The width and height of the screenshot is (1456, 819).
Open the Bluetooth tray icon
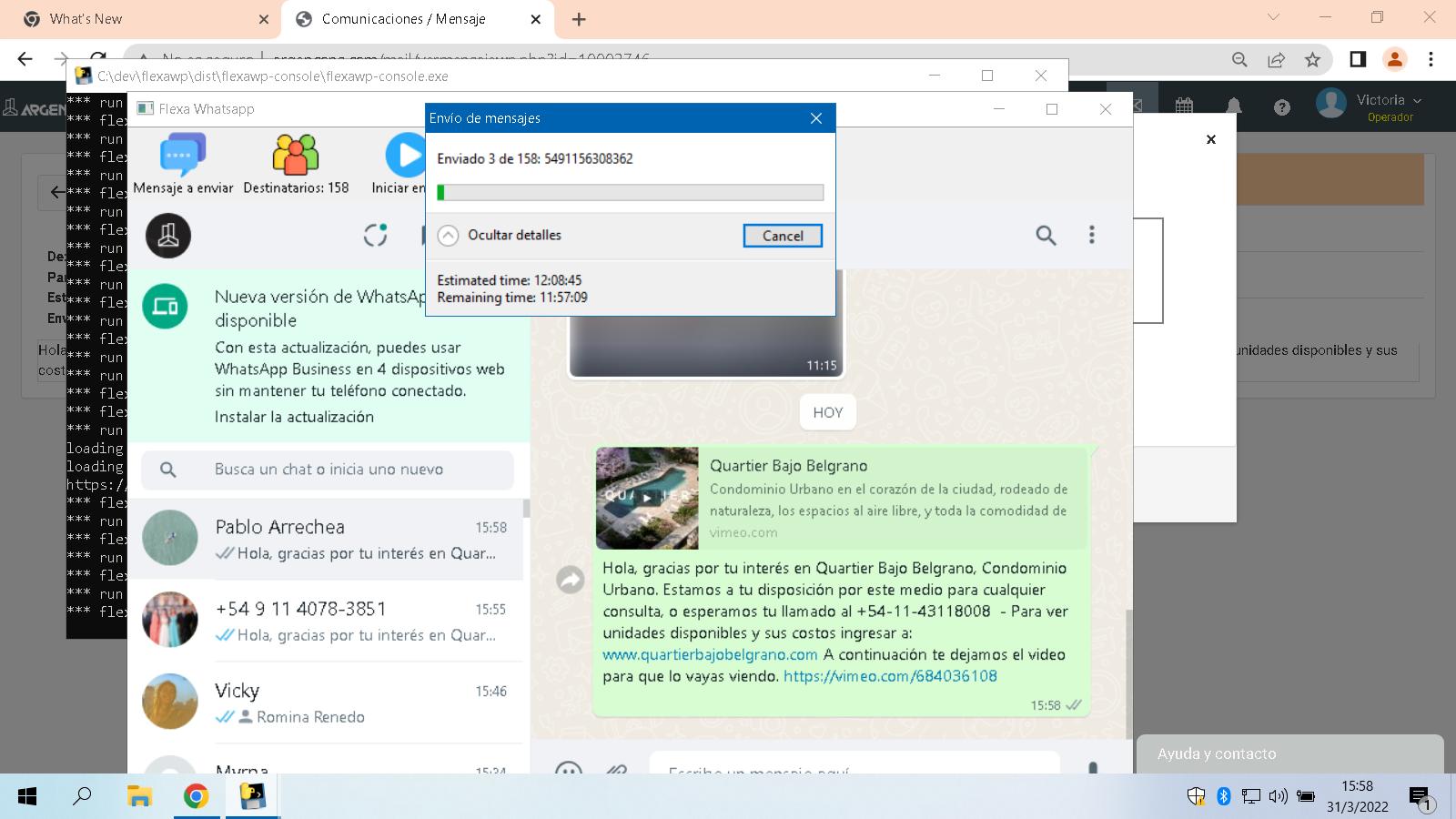click(1224, 797)
